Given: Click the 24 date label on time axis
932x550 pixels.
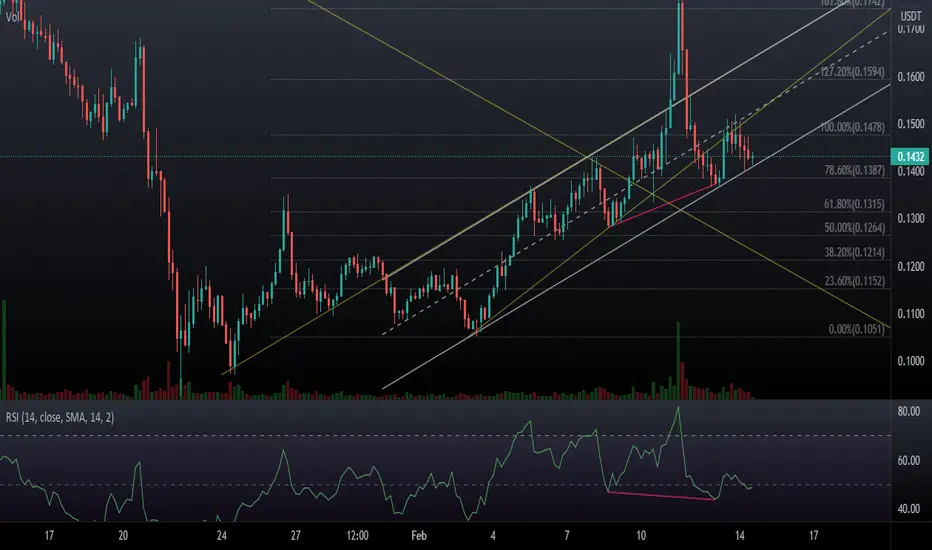Looking at the screenshot, I should coord(222,536).
